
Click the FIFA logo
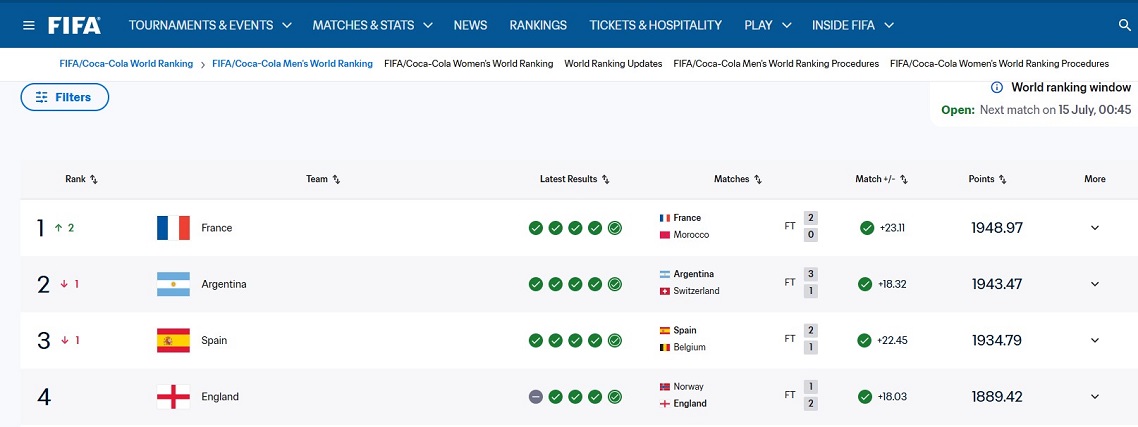click(x=75, y=25)
